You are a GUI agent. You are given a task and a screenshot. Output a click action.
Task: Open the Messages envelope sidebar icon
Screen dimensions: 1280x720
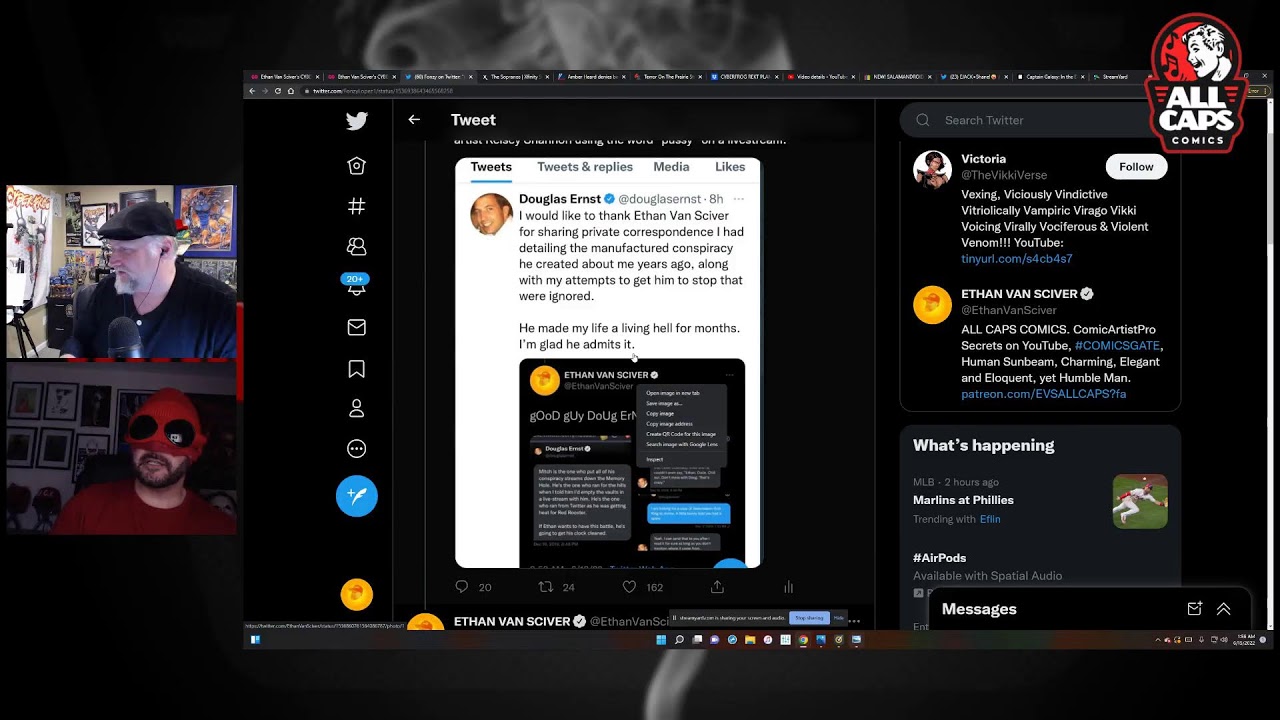coord(356,327)
